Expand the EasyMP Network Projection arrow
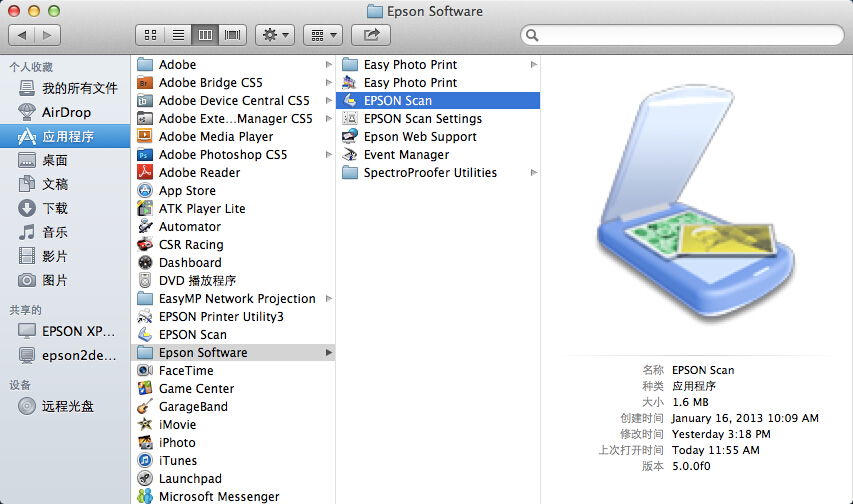853x504 pixels. [329, 298]
